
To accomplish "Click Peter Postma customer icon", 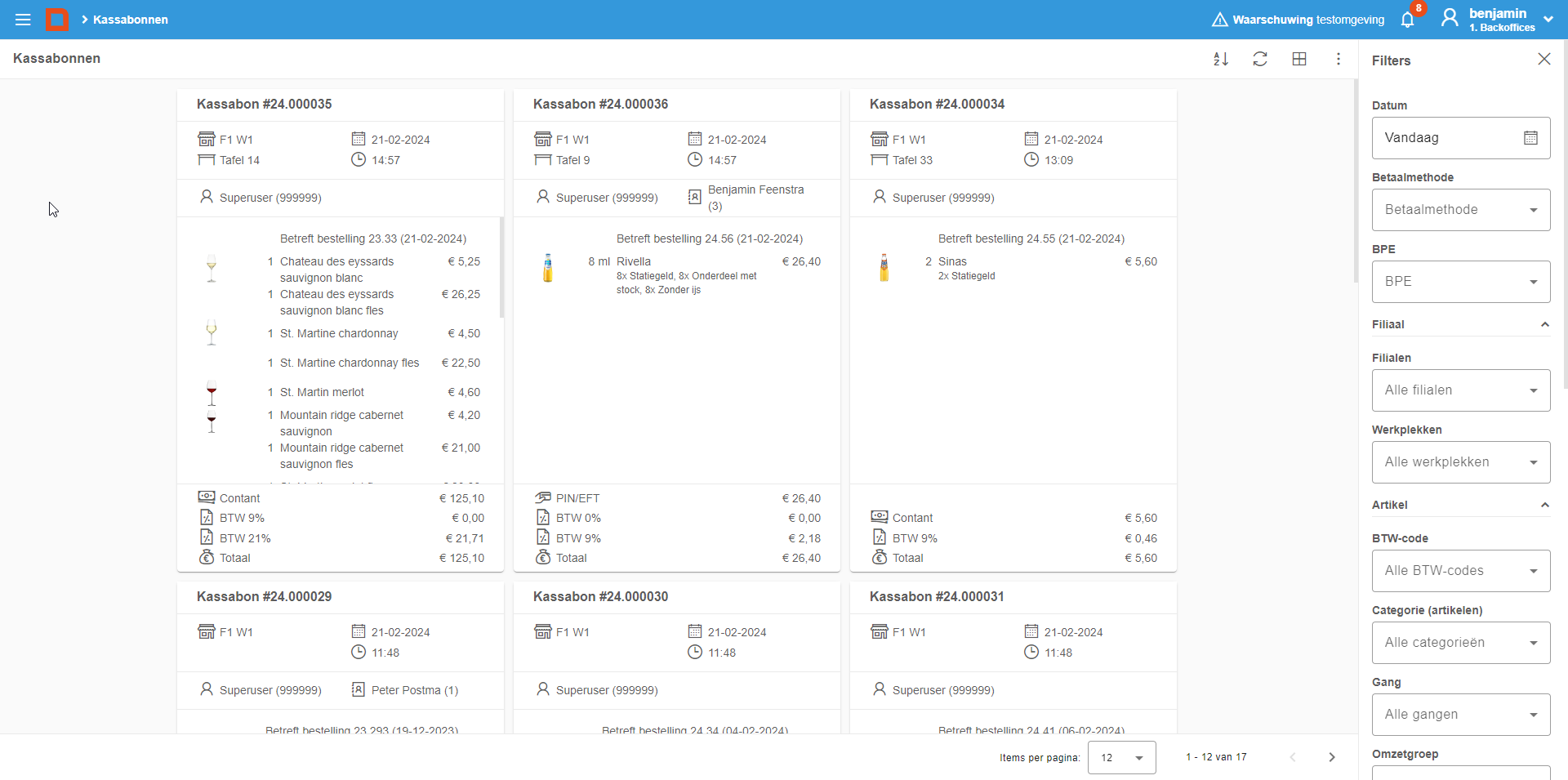I will 359,689.
